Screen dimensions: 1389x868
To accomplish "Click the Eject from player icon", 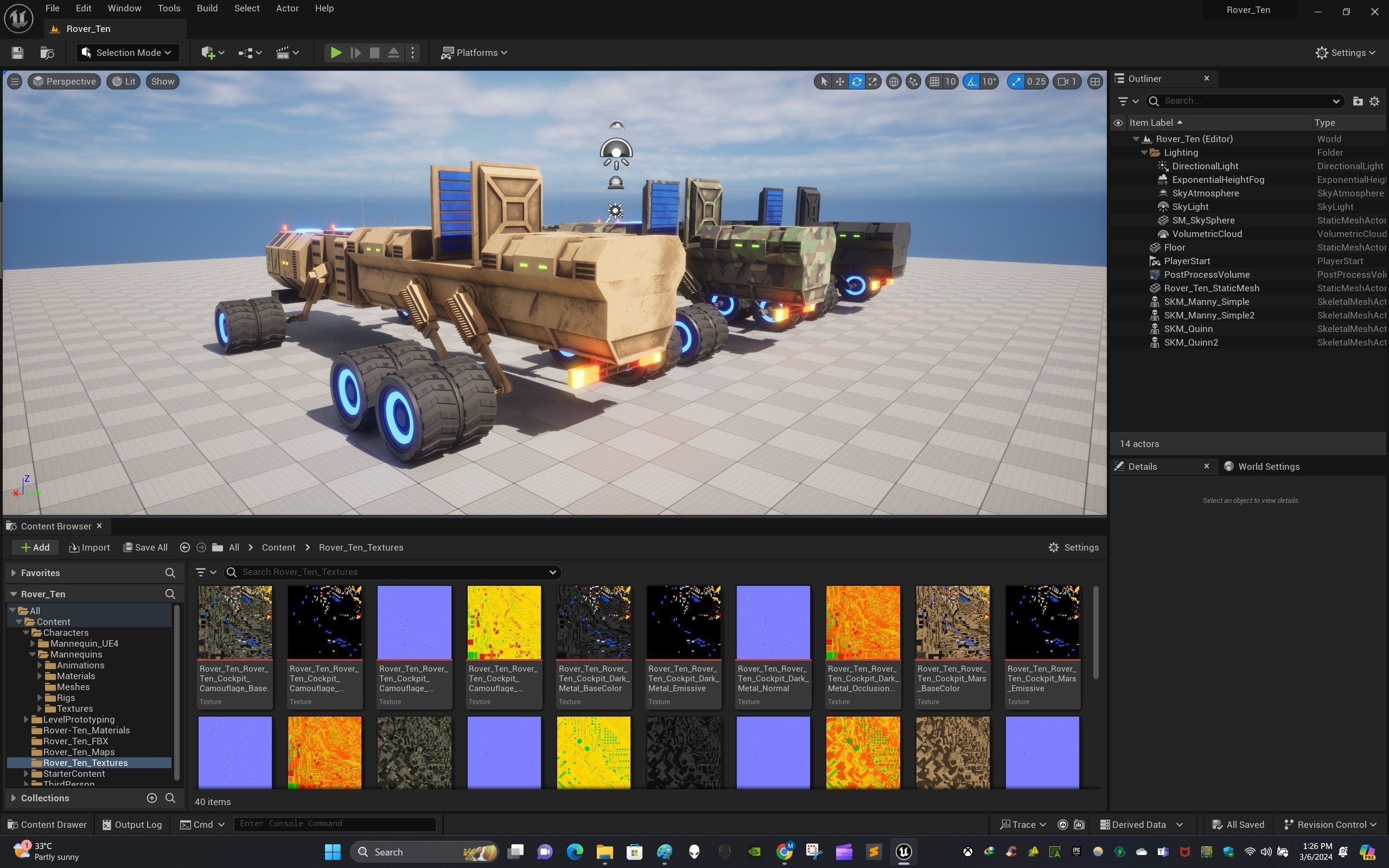I will coord(394,53).
